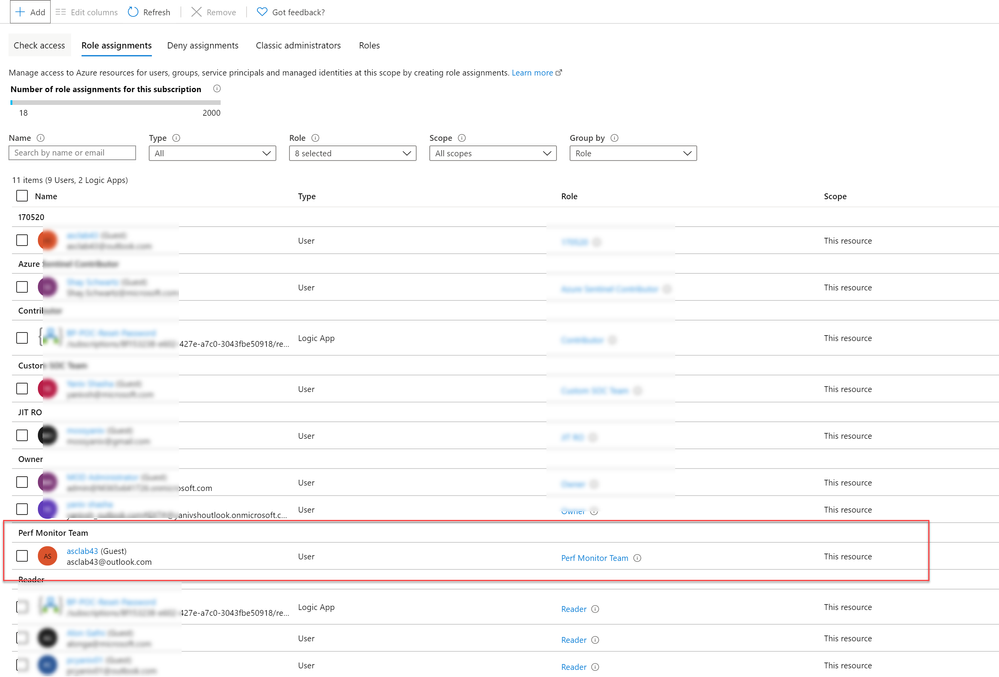Click Logic App icon under Contributor group
Image resolution: width=999 pixels, height=677 pixels.
pos(50,336)
